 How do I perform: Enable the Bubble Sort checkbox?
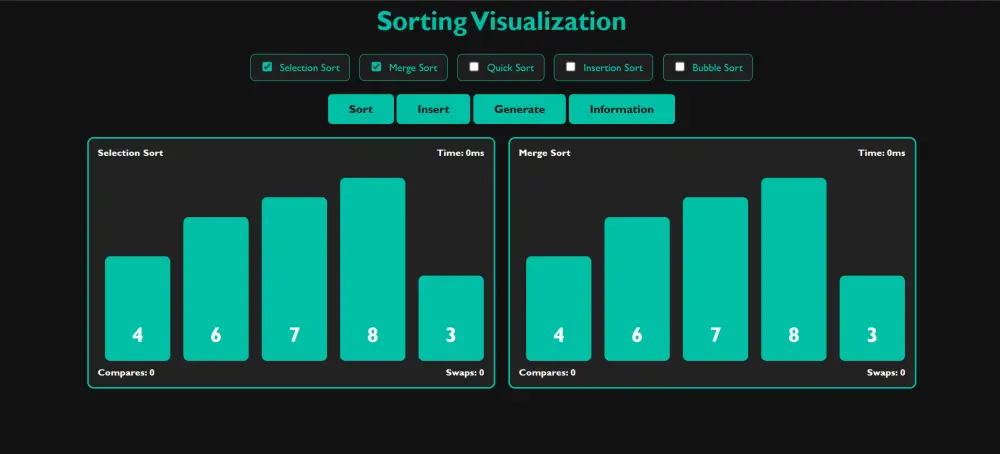(x=680, y=66)
